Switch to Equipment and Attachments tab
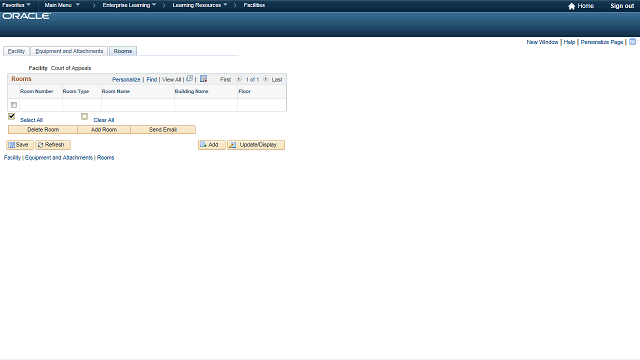 [x=69, y=51]
